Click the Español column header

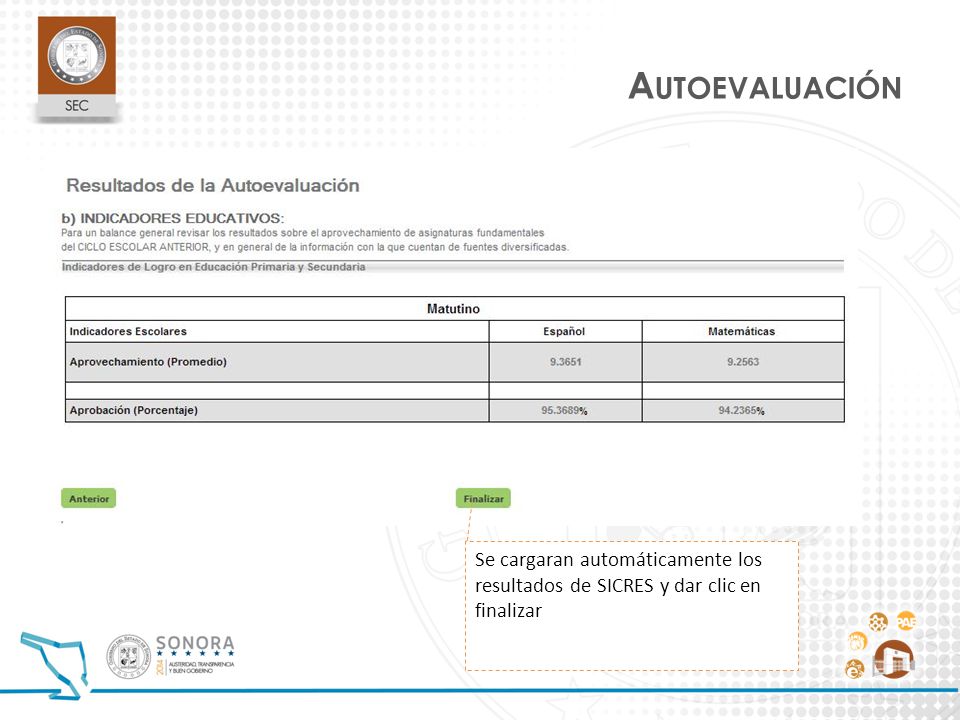(x=564, y=331)
